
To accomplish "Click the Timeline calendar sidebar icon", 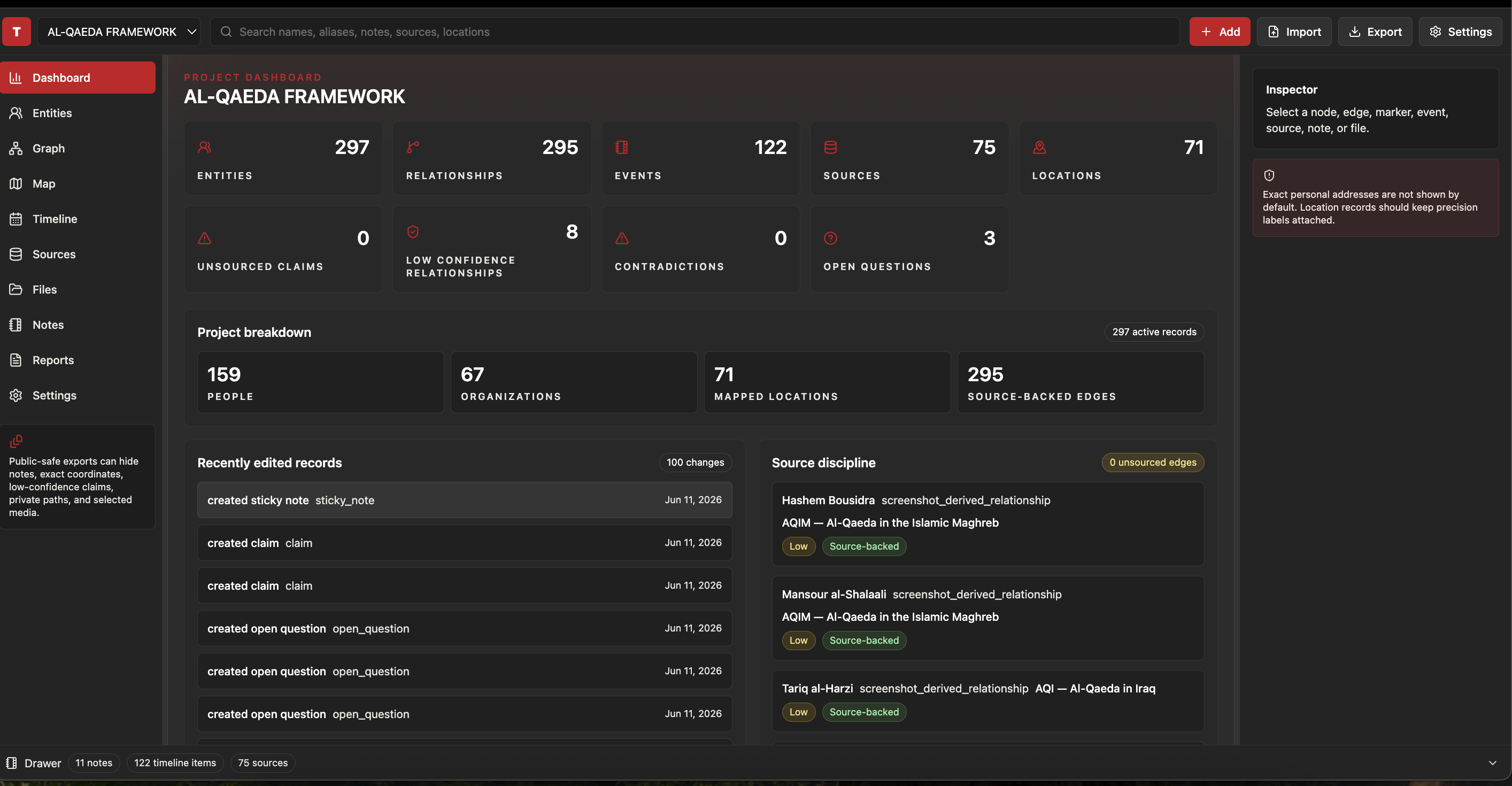I will (x=16, y=218).
